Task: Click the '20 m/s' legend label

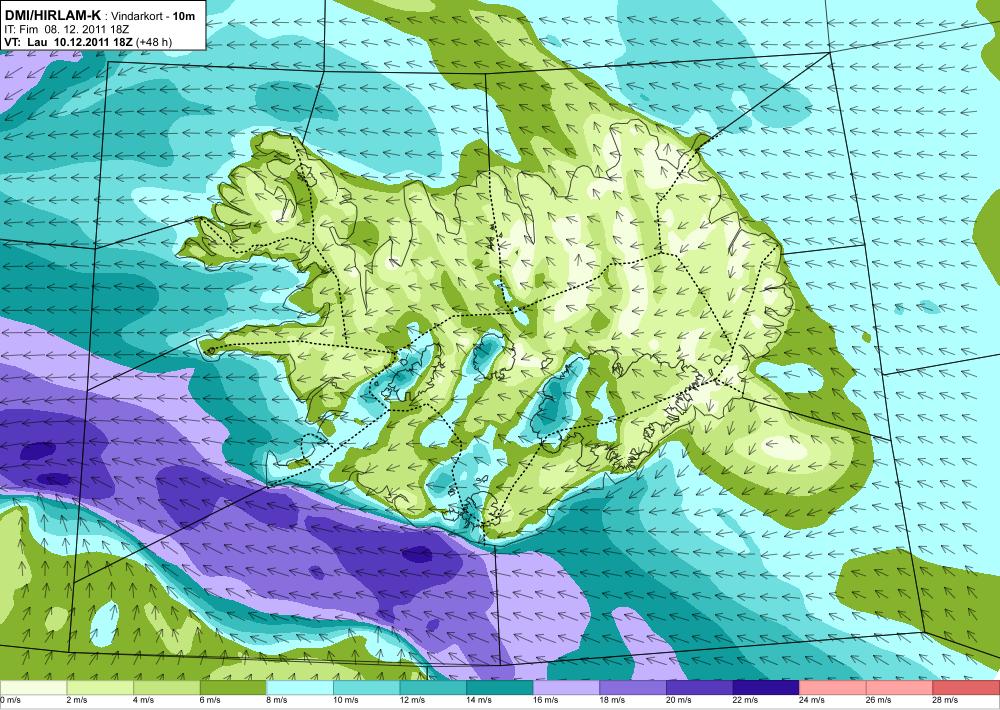Action: pos(679,700)
